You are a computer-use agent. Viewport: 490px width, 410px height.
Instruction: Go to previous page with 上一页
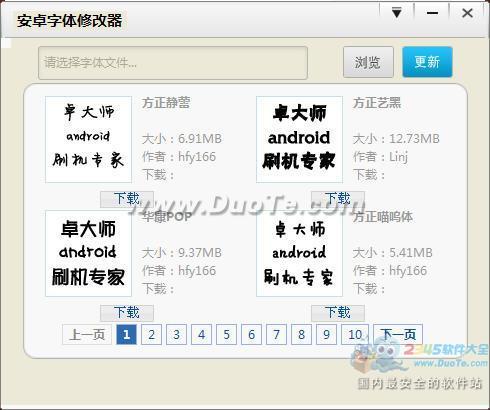87,334
